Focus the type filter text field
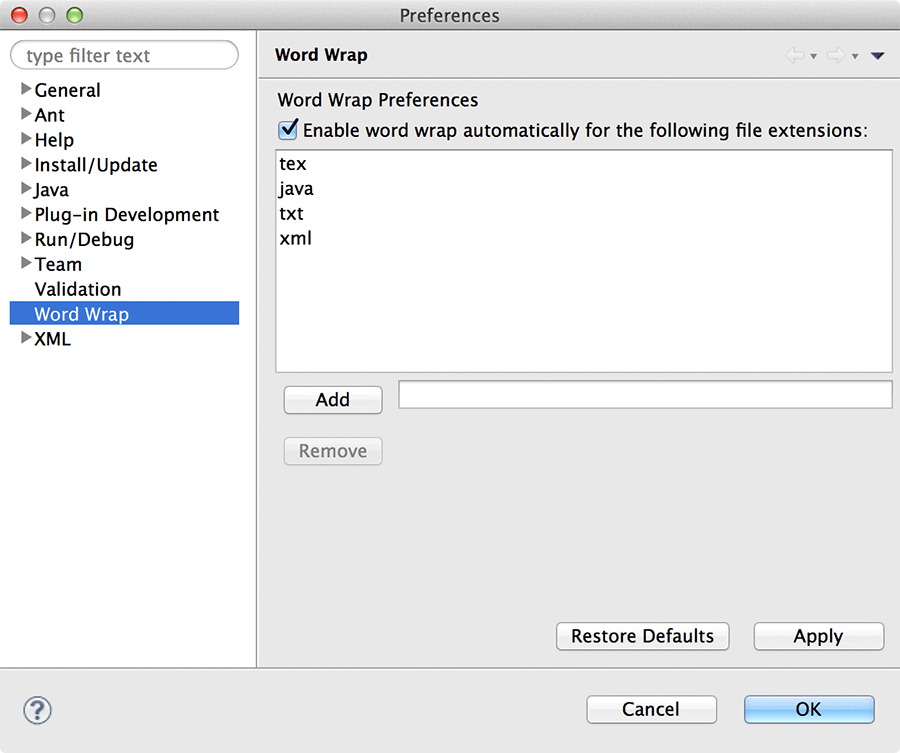The height and width of the screenshot is (753, 900). point(124,55)
